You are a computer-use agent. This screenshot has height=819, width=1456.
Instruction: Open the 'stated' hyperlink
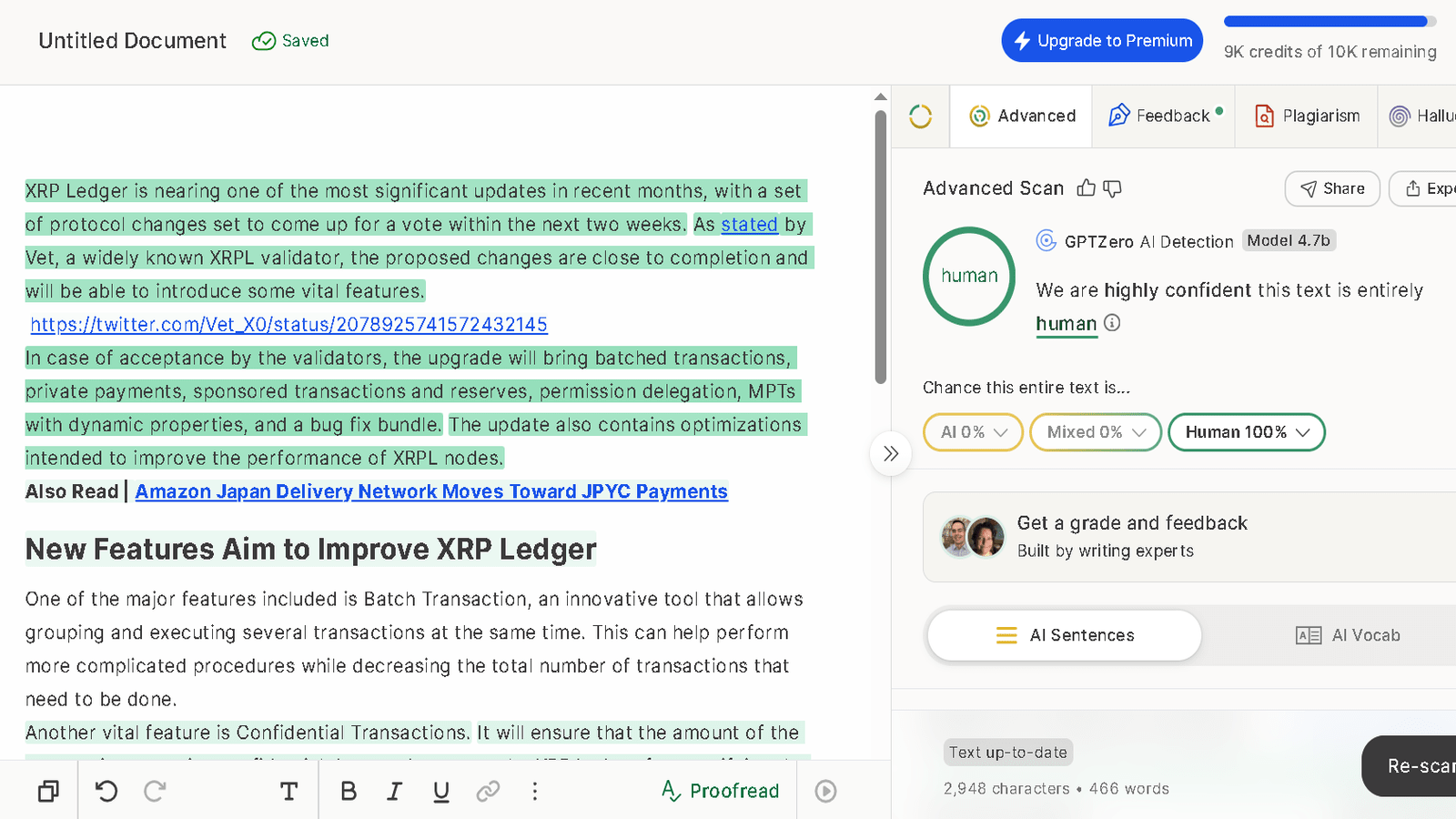(x=750, y=225)
